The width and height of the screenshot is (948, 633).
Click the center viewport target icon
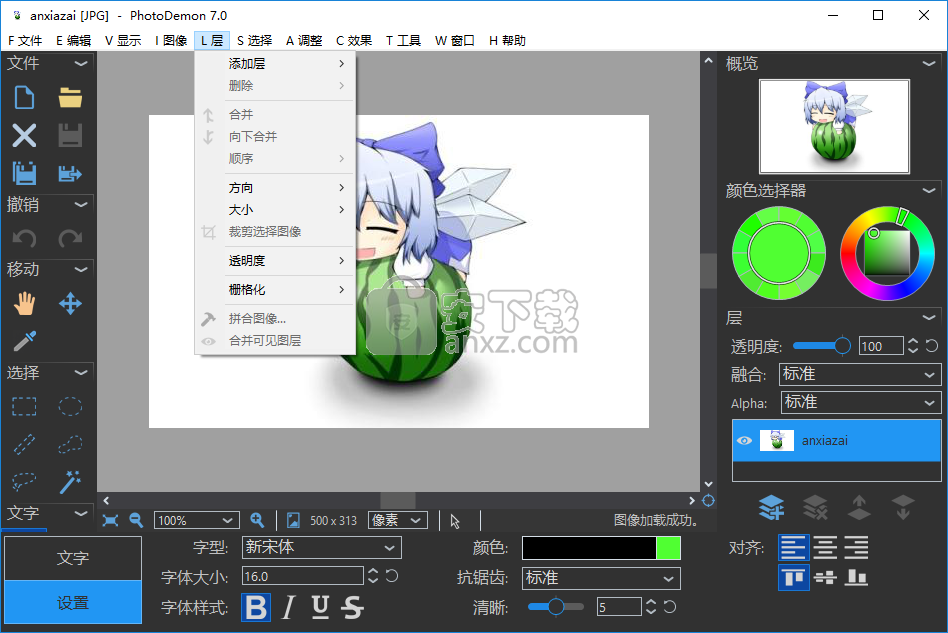708,501
